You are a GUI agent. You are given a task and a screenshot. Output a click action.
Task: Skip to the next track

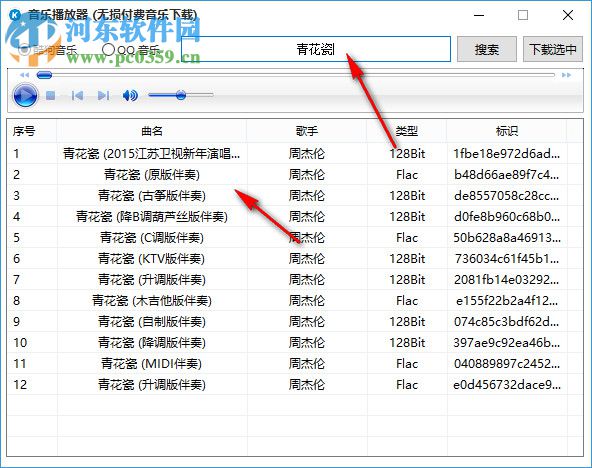coord(103,95)
